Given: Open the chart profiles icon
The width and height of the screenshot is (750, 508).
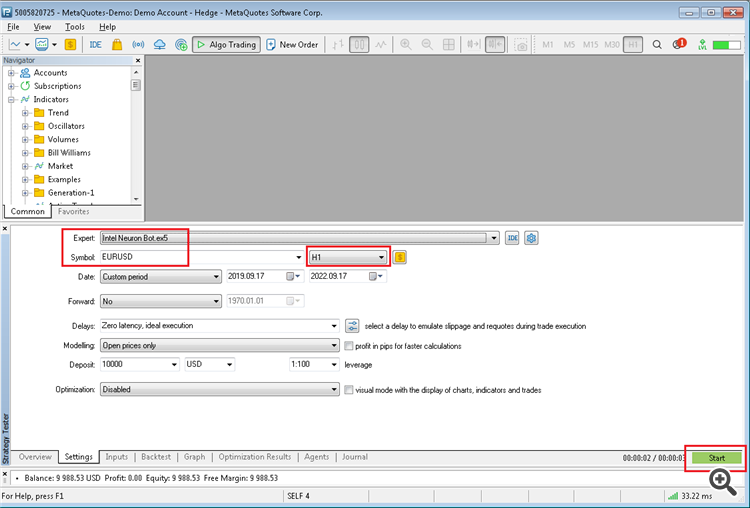Looking at the screenshot, I should (42, 44).
